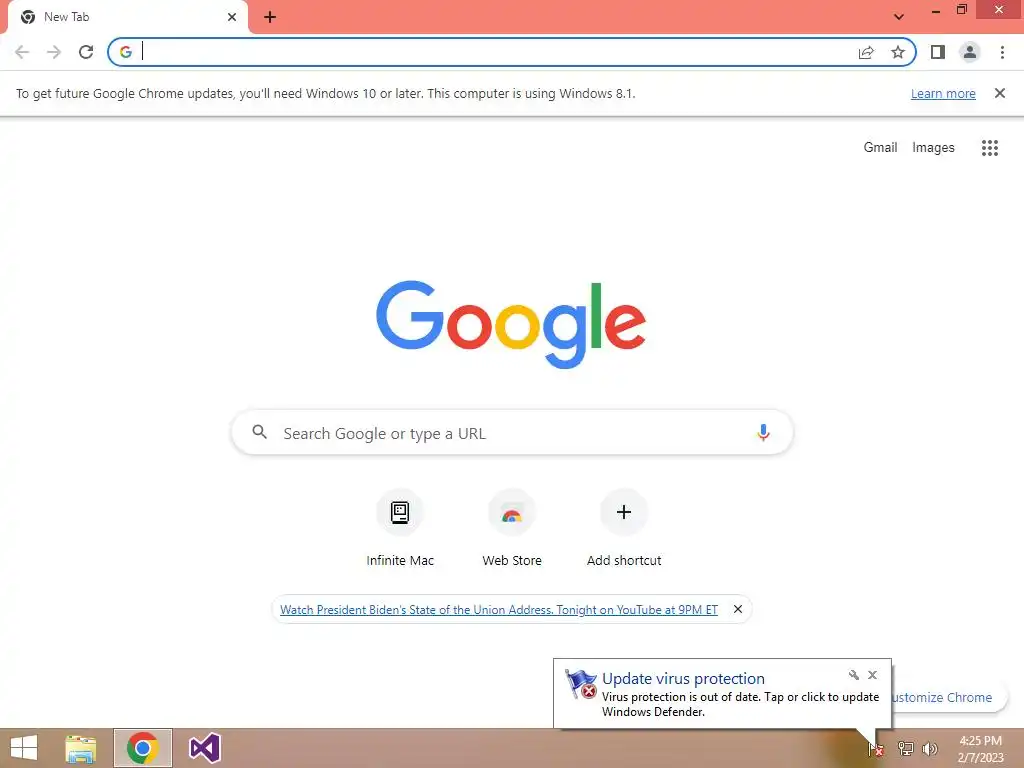Open the Chrome profile avatar menu
This screenshot has height=768, width=1024.
pos(970,52)
